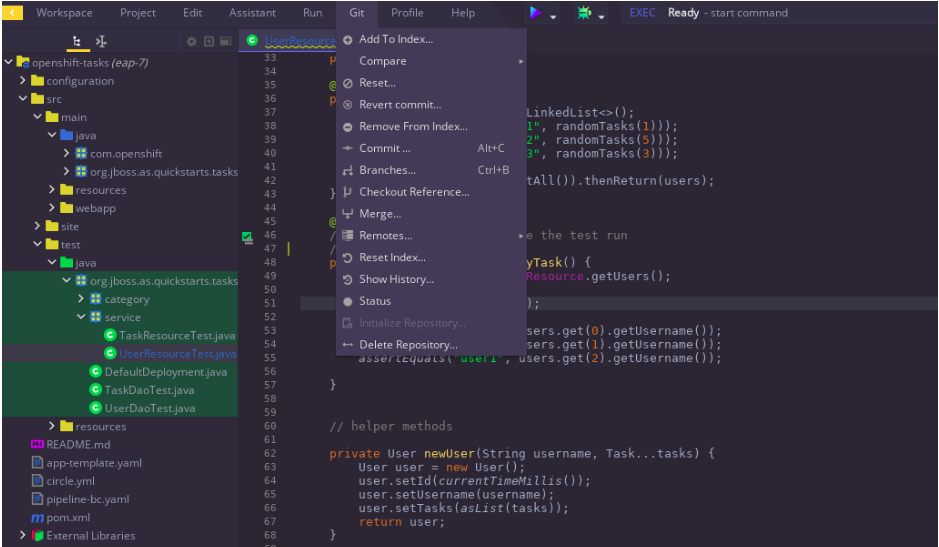Choose Show History...
The width and height of the screenshot is (939, 547).
coord(431,279)
